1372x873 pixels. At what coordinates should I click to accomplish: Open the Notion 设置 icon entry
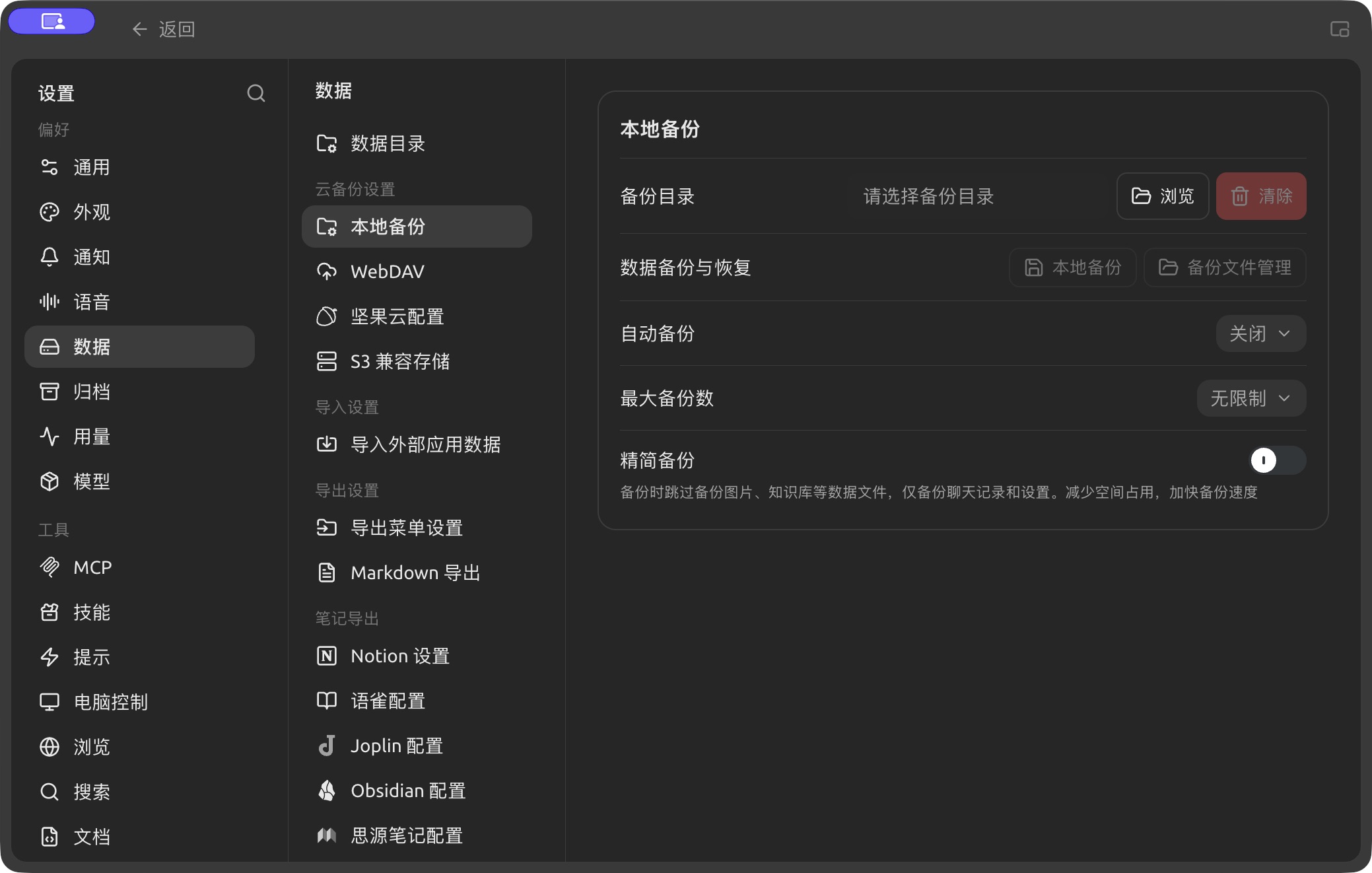pyautogui.click(x=327, y=656)
